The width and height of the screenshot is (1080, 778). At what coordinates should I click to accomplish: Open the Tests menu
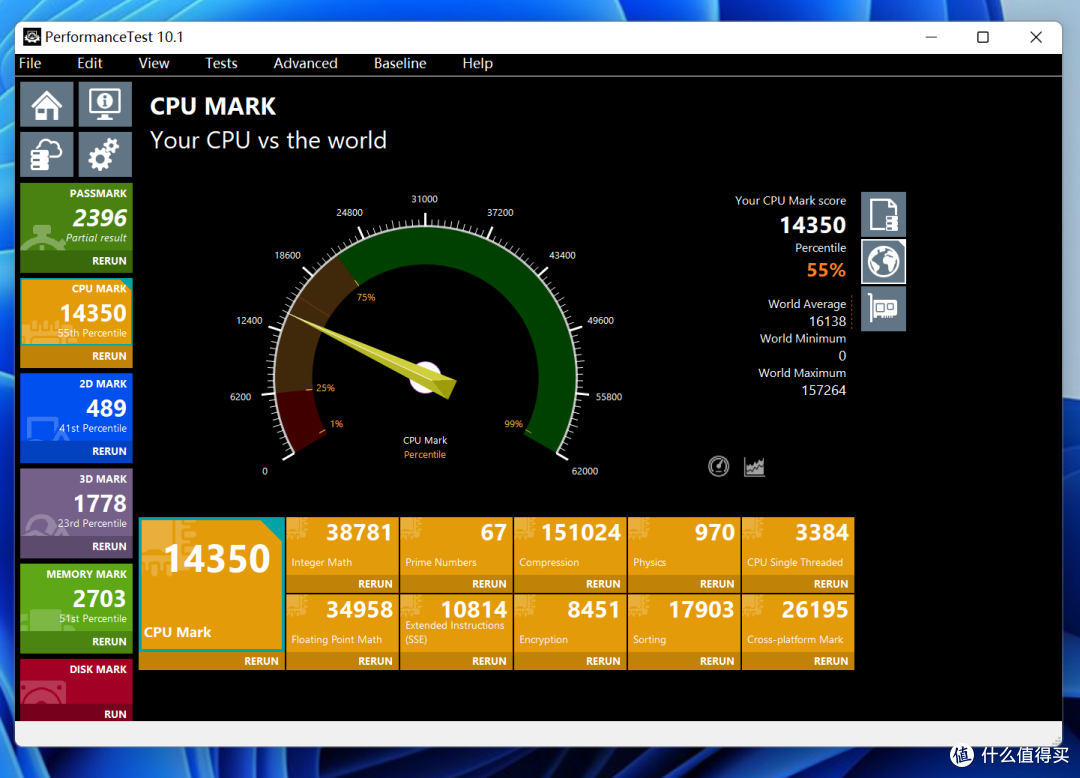click(x=221, y=63)
